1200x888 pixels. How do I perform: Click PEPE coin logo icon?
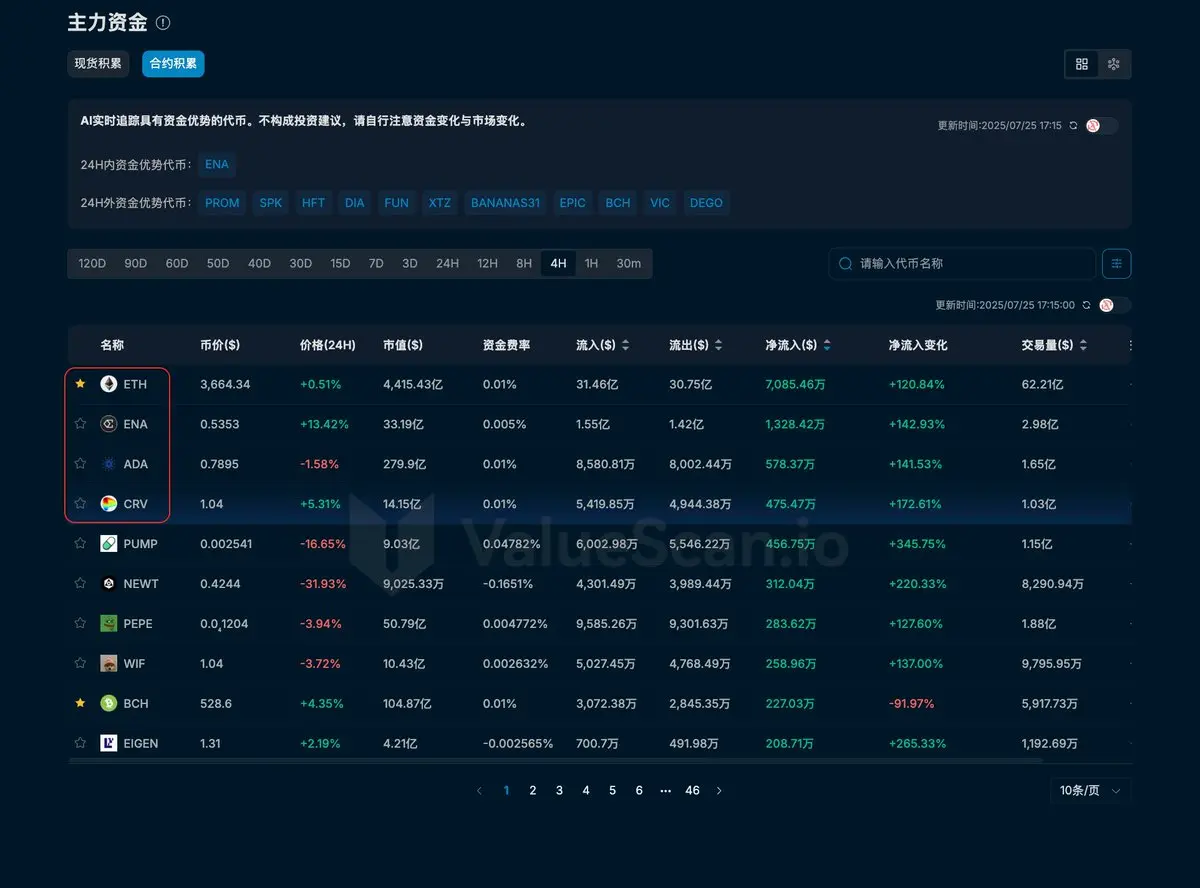click(x=109, y=624)
